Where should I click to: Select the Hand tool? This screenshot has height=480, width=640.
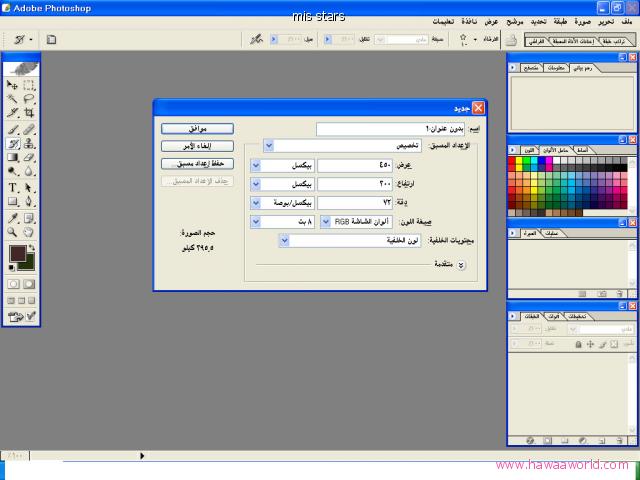point(29,231)
